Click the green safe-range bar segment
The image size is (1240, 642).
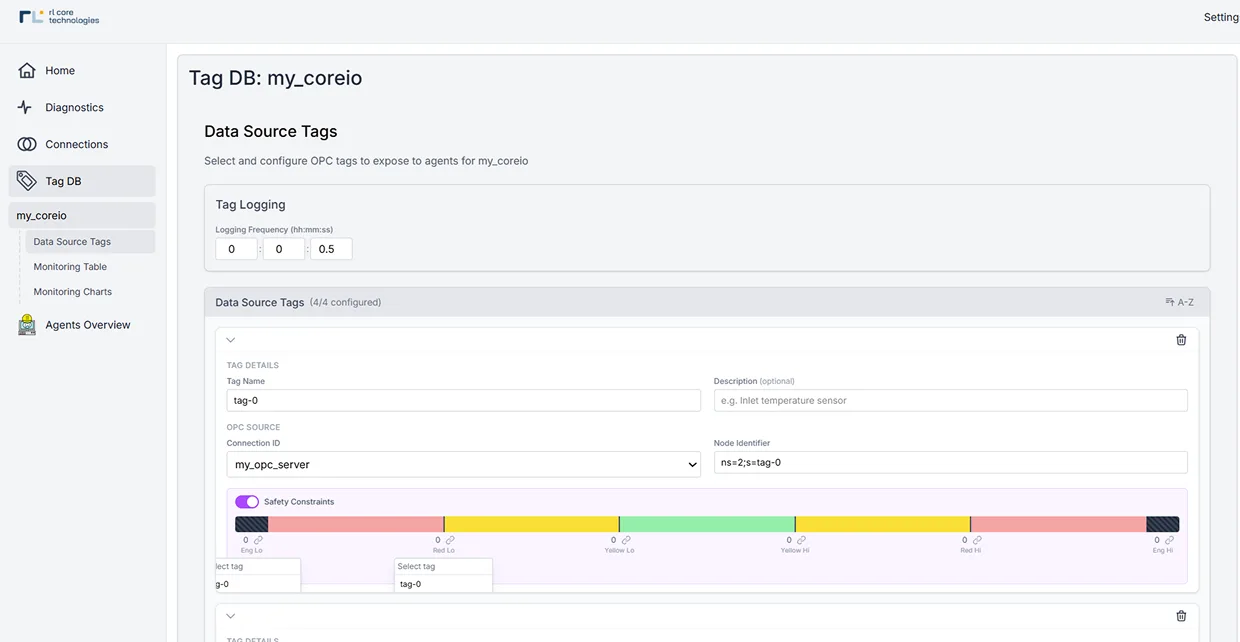(707, 524)
